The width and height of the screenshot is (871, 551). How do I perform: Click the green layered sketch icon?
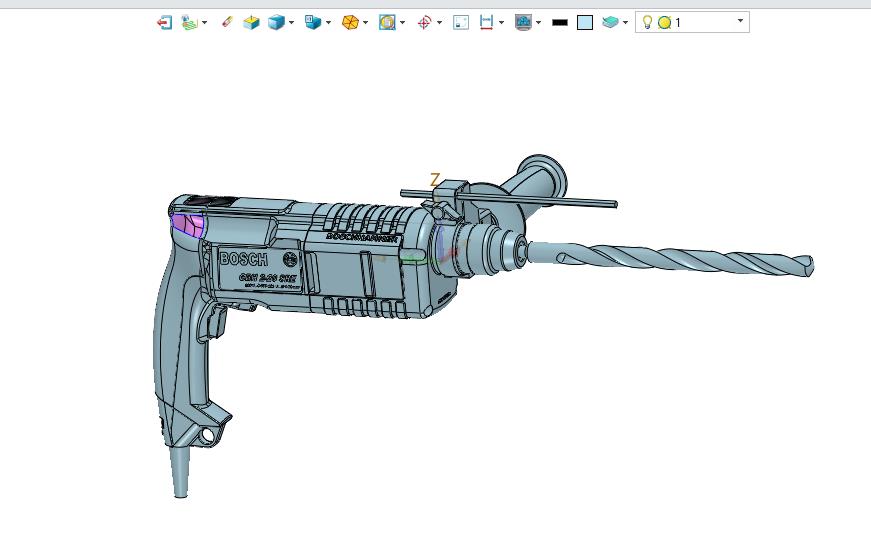[189, 22]
